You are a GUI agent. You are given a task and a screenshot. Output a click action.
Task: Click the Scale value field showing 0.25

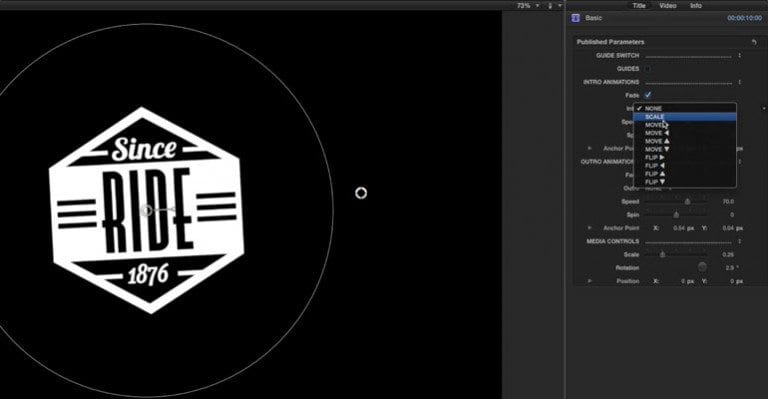(728, 255)
